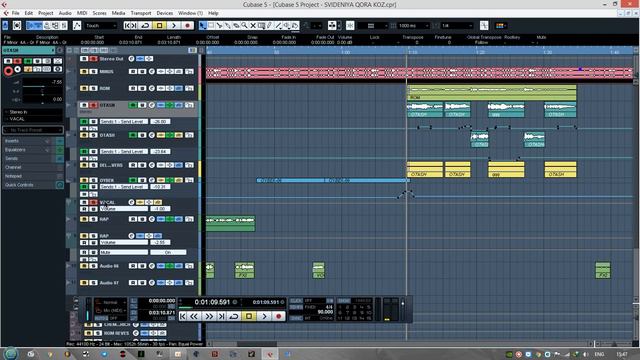Mute the ROM track
Viewport: 640px width, 360px height.
(x=84, y=88)
